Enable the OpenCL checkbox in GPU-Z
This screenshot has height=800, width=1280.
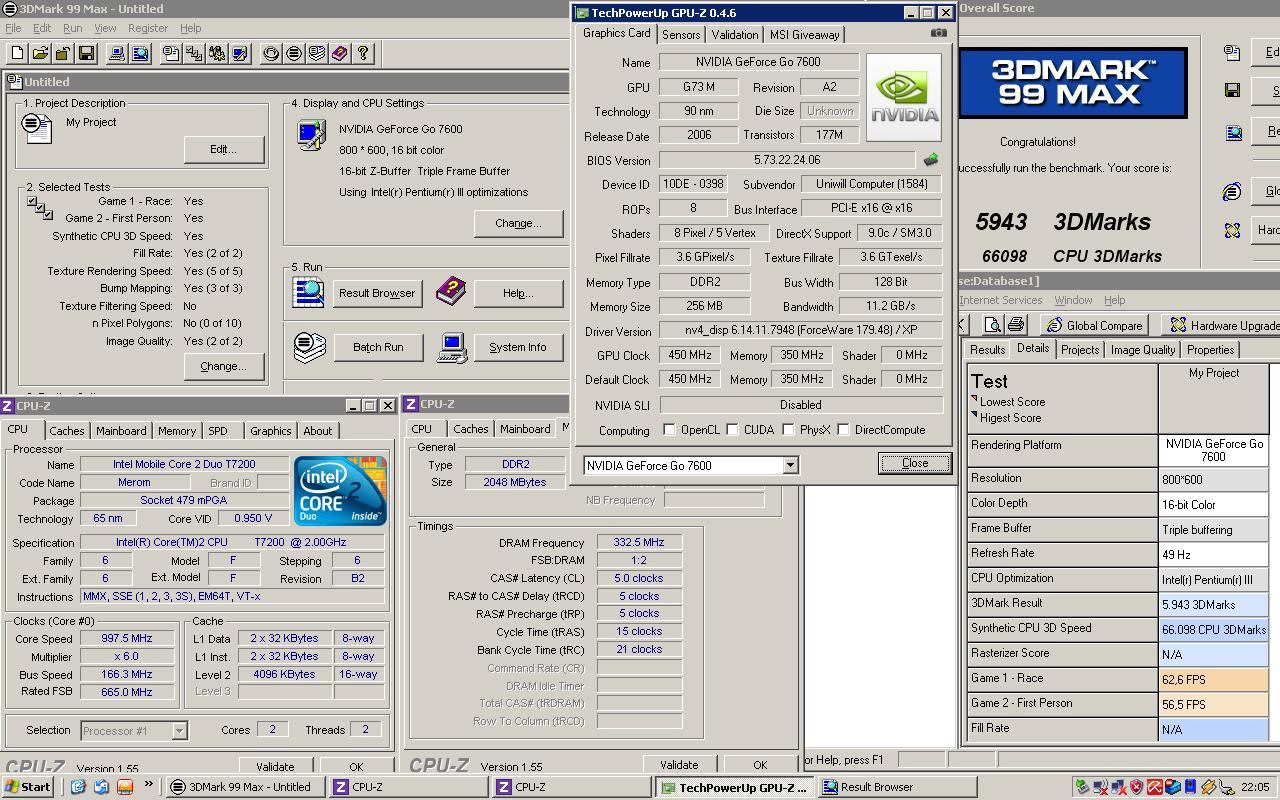click(x=669, y=430)
